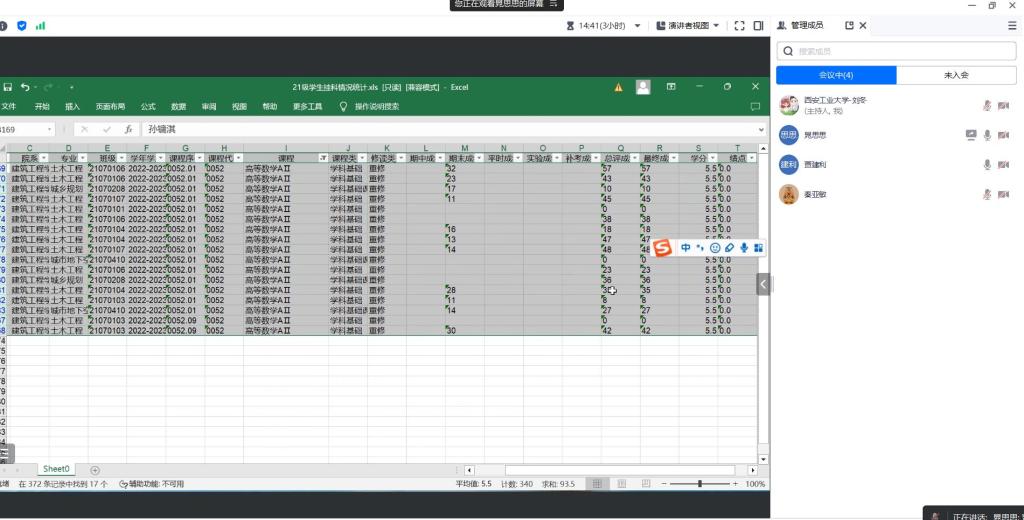Click the pop-out icon in members panel
Viewport: 1024px width, 520px height.
849,25
